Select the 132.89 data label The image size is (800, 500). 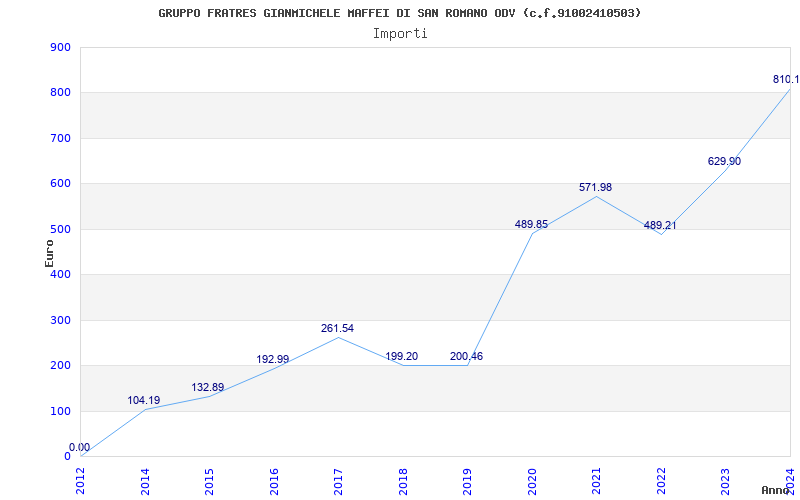(x=208, y=387)
